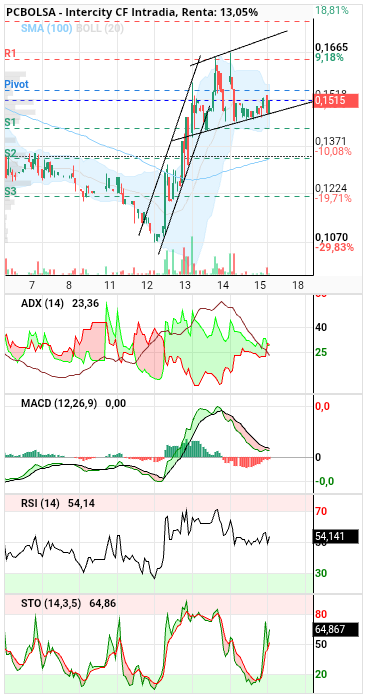Click the 'SMA (100)' indicator label
This screenshot has width=367, height=698.
point(47,29)
